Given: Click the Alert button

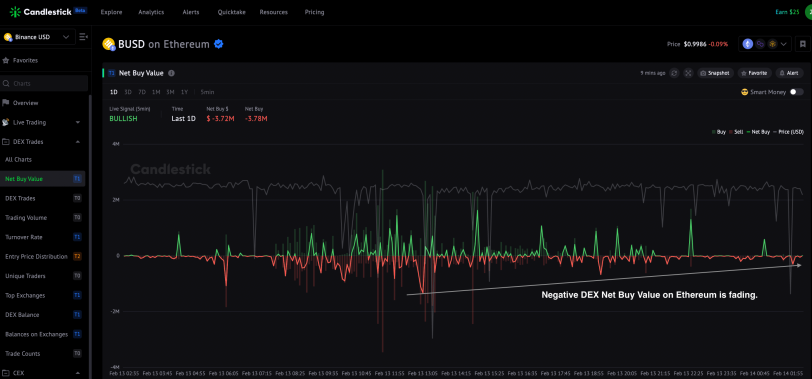Looking at the screenshot, I should click(789, 73).
